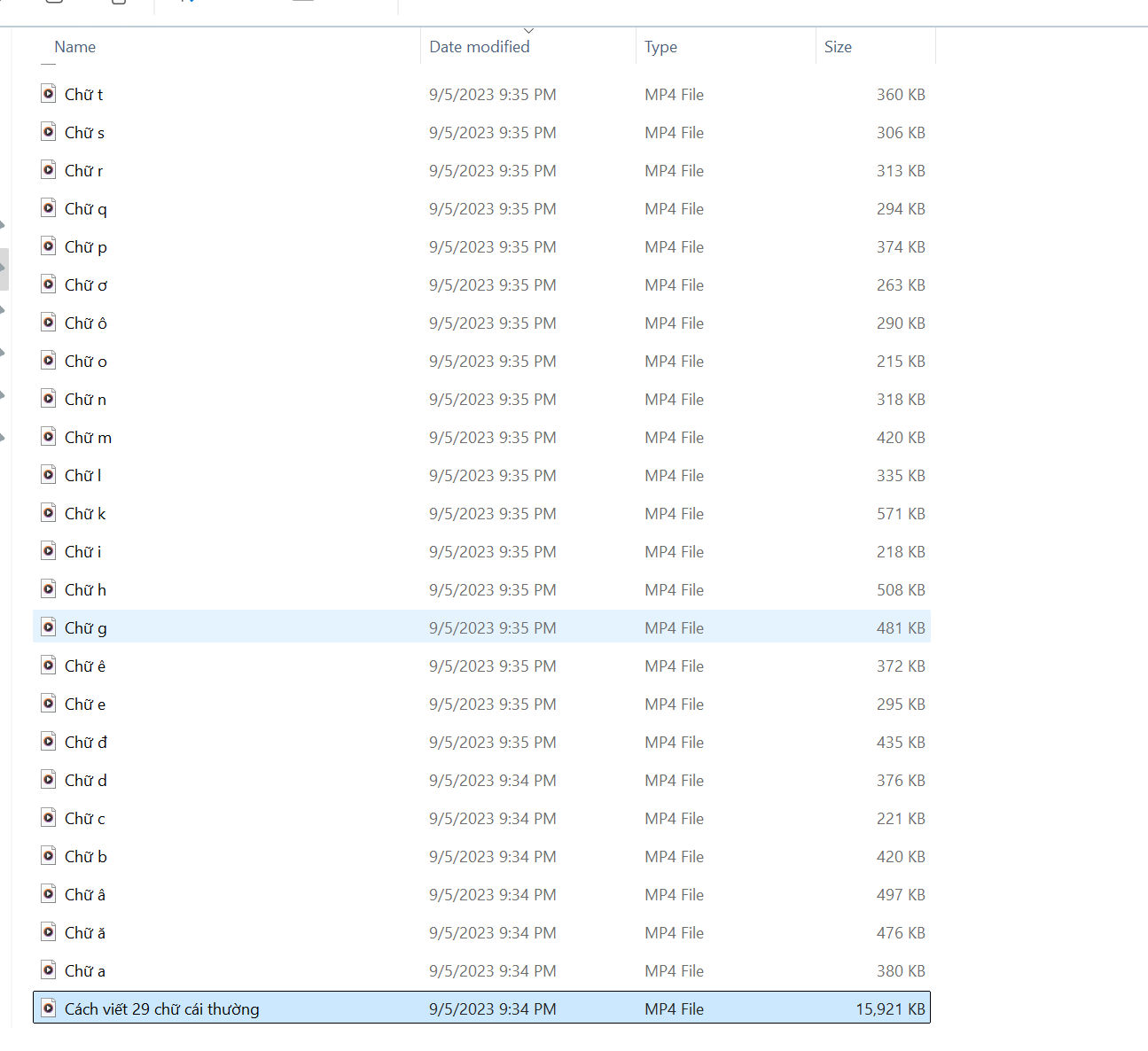The width and height of the screenshot is (1148, 1051).
Task: Click the MP4 icon beside Chữ m
Action: coord(49,436)
